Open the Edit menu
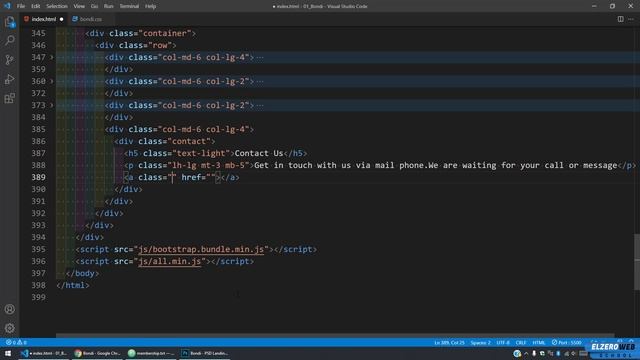 [x=36, y=6]
